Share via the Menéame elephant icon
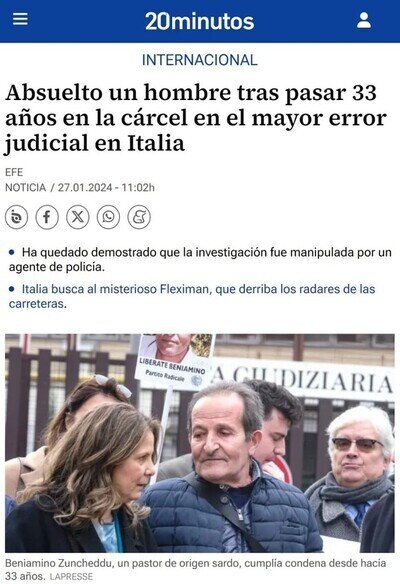Viewport: 400px width, 584px height. 139,217
